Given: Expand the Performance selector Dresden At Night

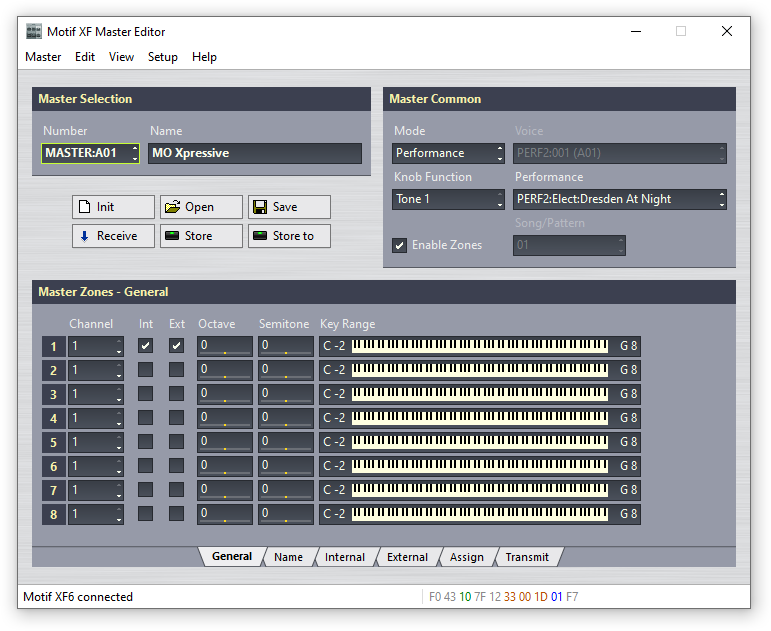Looking at the screenshot, I should [620, 199].
